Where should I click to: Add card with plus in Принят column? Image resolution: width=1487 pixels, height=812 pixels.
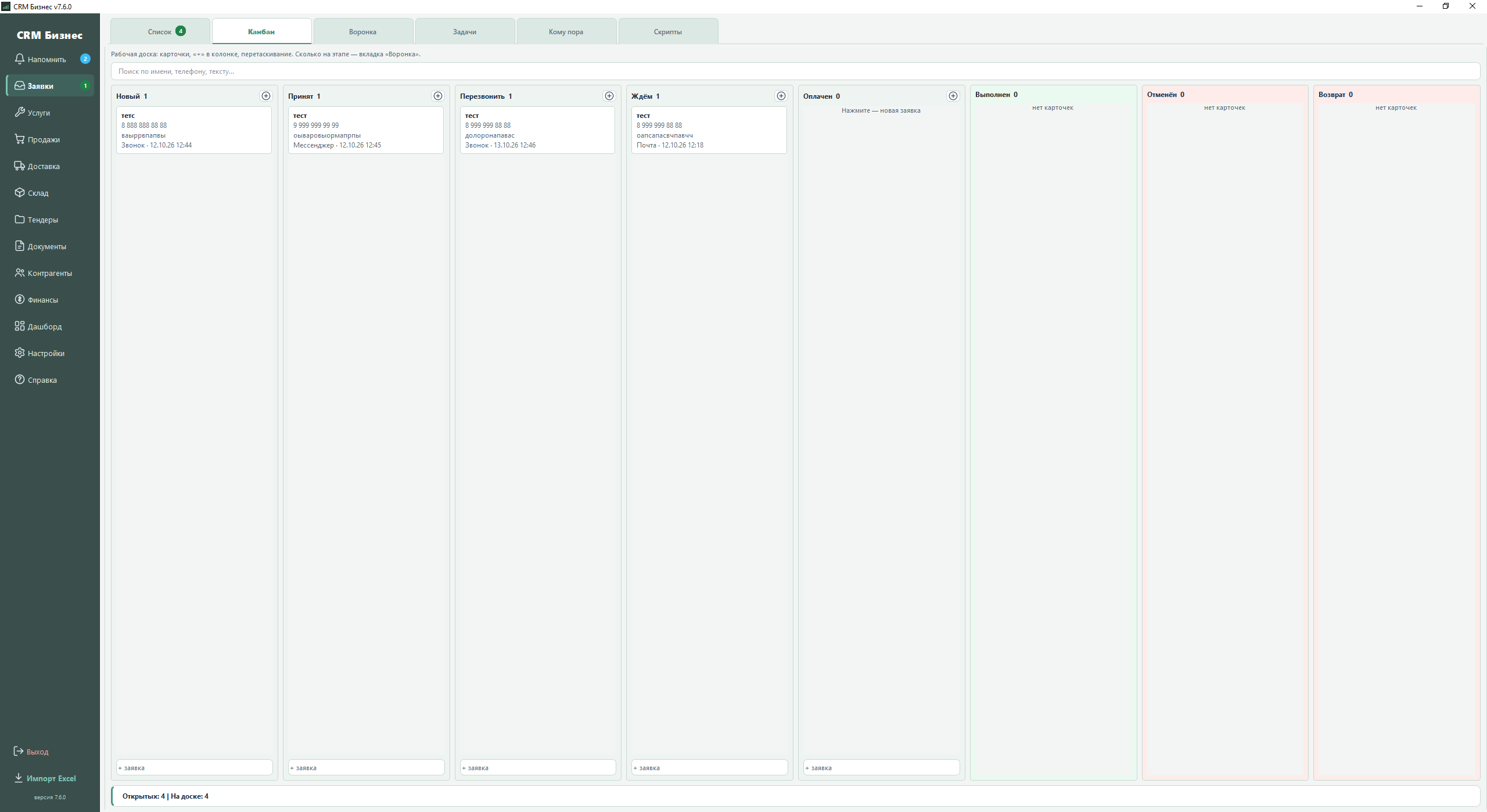point(438,96)
